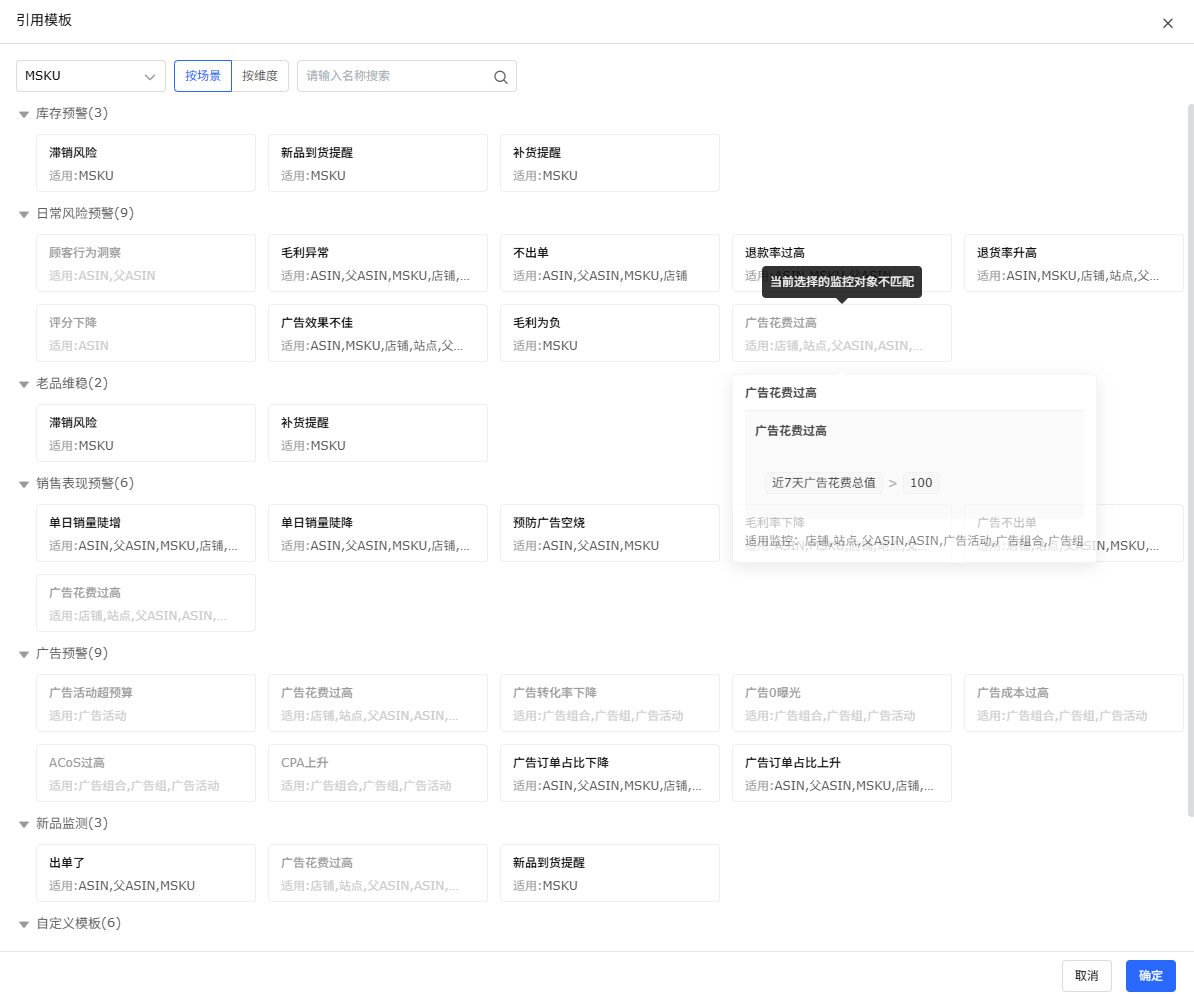Choose the 单日销量陡增 template card
Screen dimensions: 1194x997
click(x=145, y=532)
